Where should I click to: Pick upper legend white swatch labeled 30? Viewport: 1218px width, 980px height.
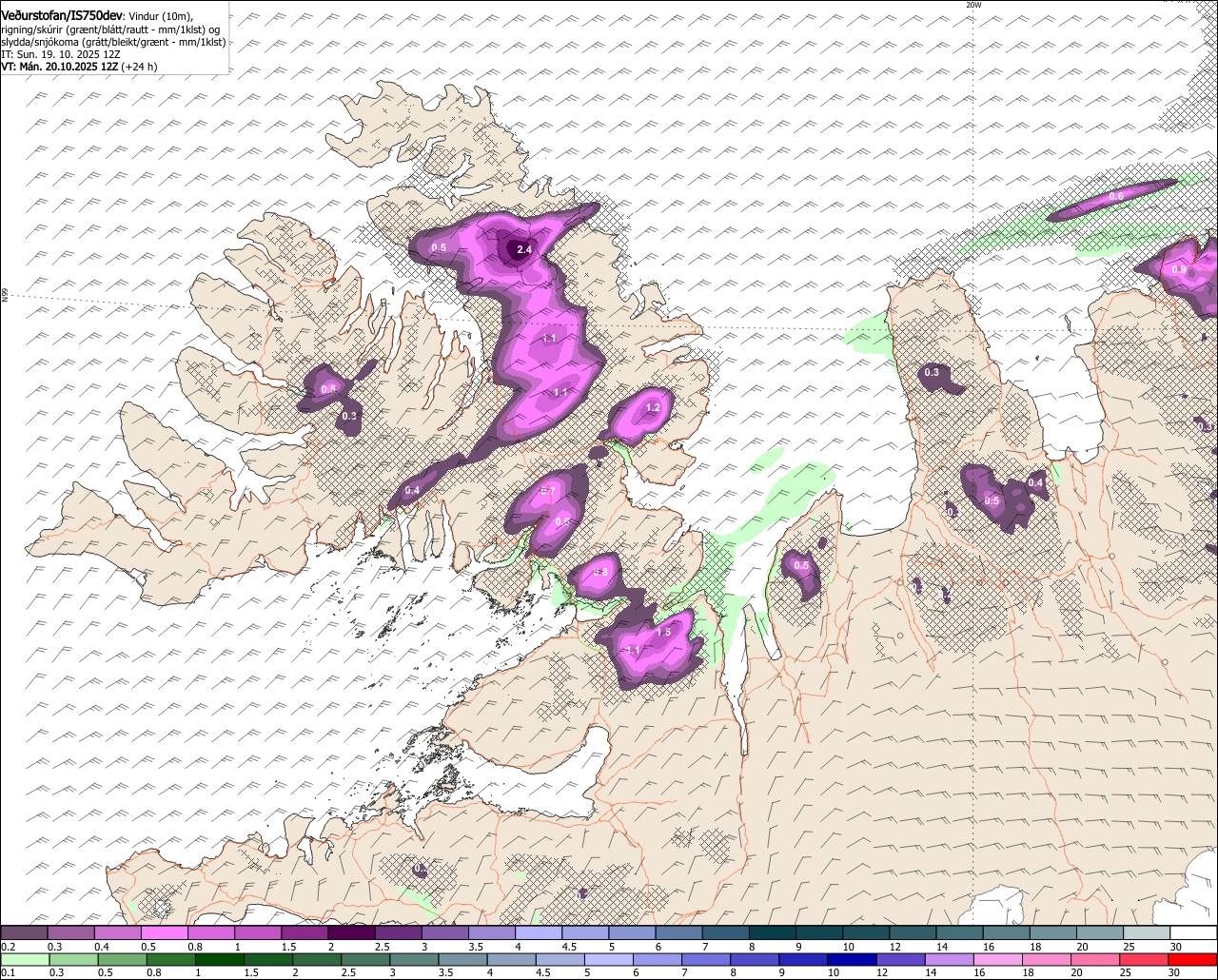[x=1193, y=932]
